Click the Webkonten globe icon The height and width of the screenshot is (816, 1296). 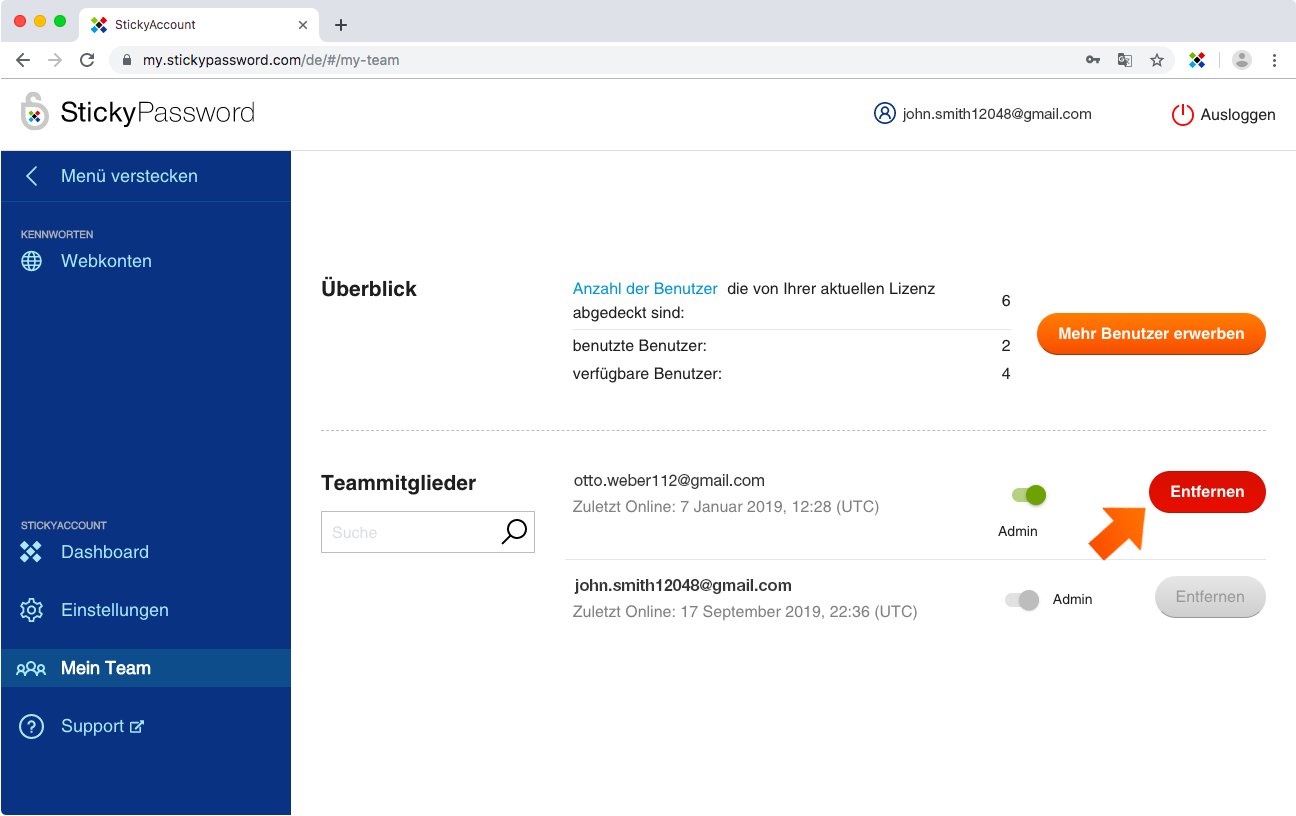click(32, 261)
